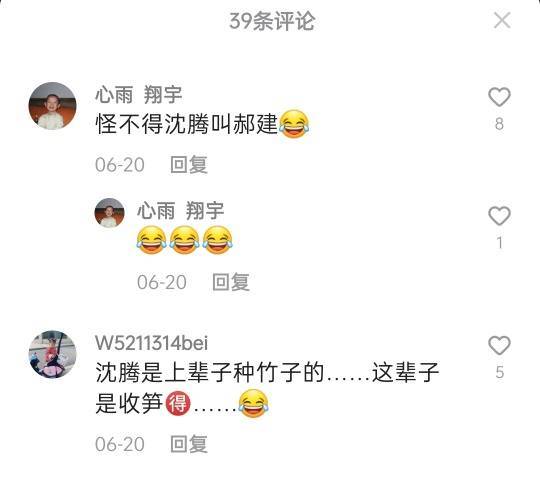This screenshot has width=540, height=483.
Task: Open username 心雨 翔宇 on nested reply
Action: point(180,210)
